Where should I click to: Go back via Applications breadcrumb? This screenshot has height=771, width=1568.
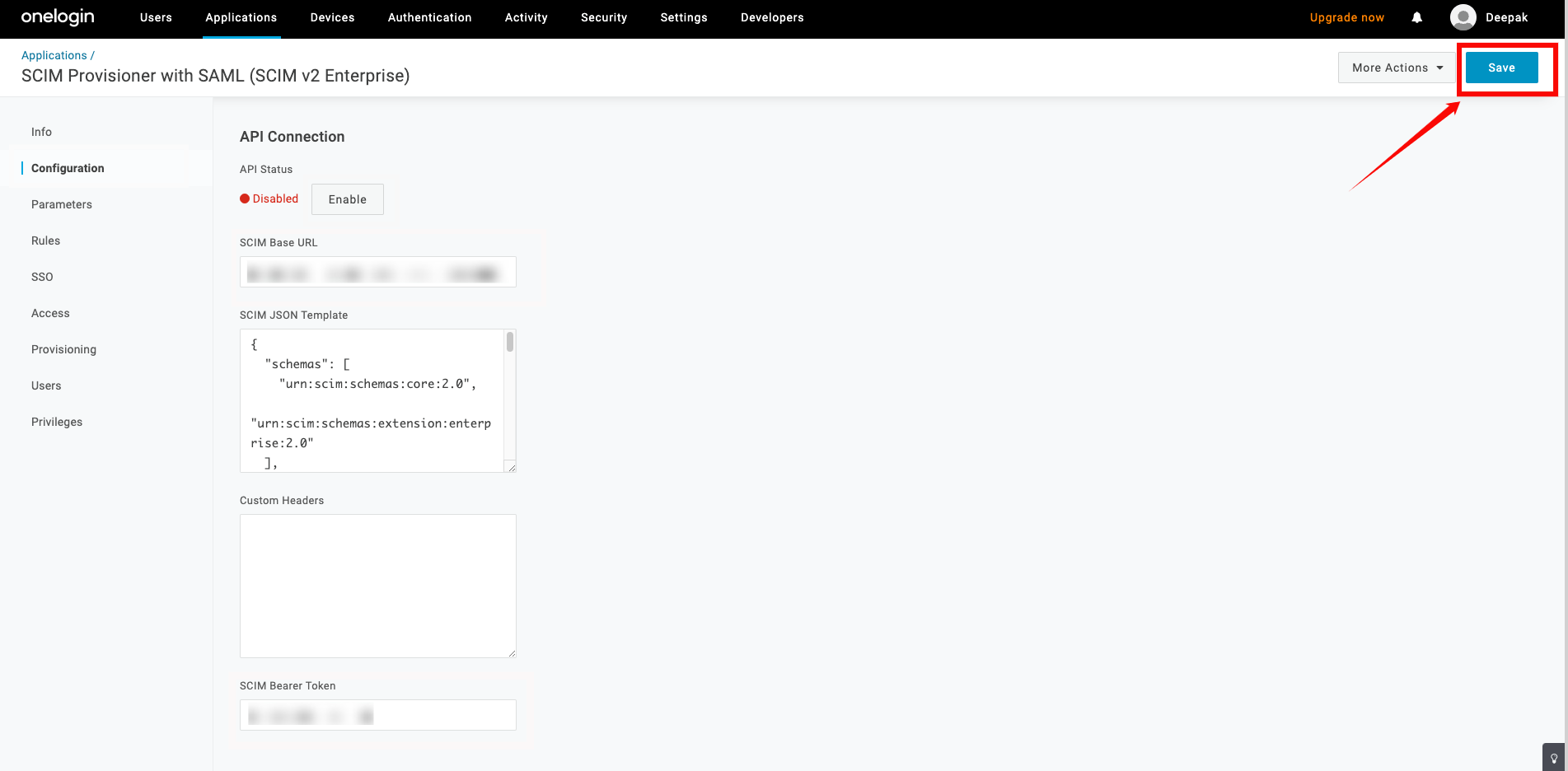point(54,55)
